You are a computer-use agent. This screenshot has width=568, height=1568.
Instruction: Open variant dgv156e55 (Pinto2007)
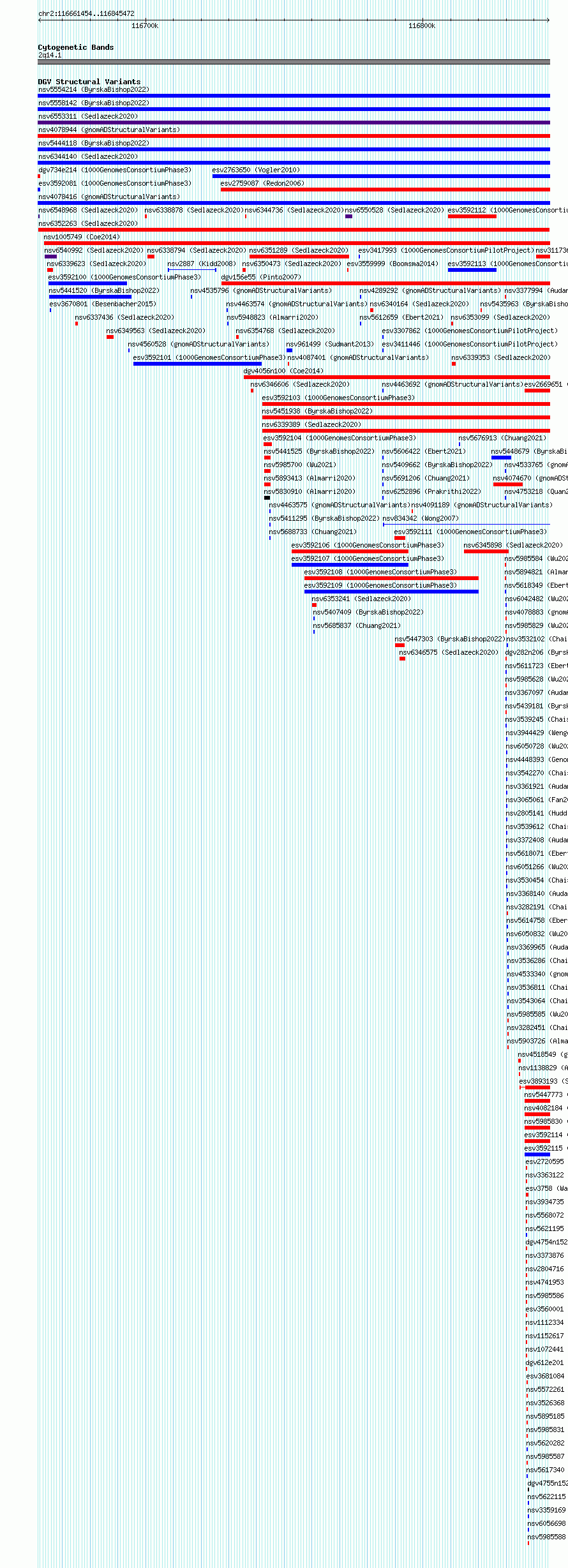(261, 278)
